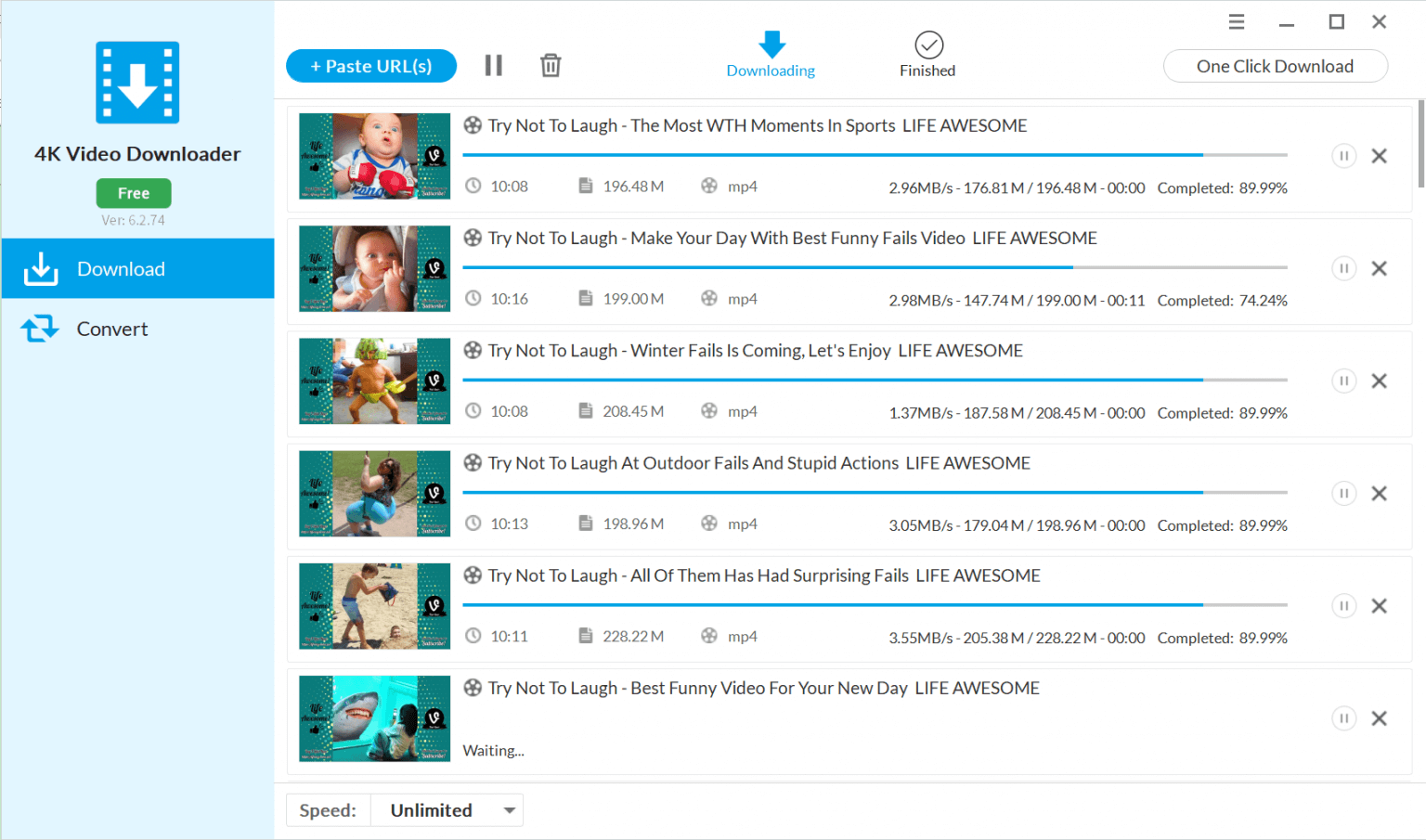
Task: Pause the WTH Moments In Sports download
Action: pyautogui.click(x=1343, y=155)
